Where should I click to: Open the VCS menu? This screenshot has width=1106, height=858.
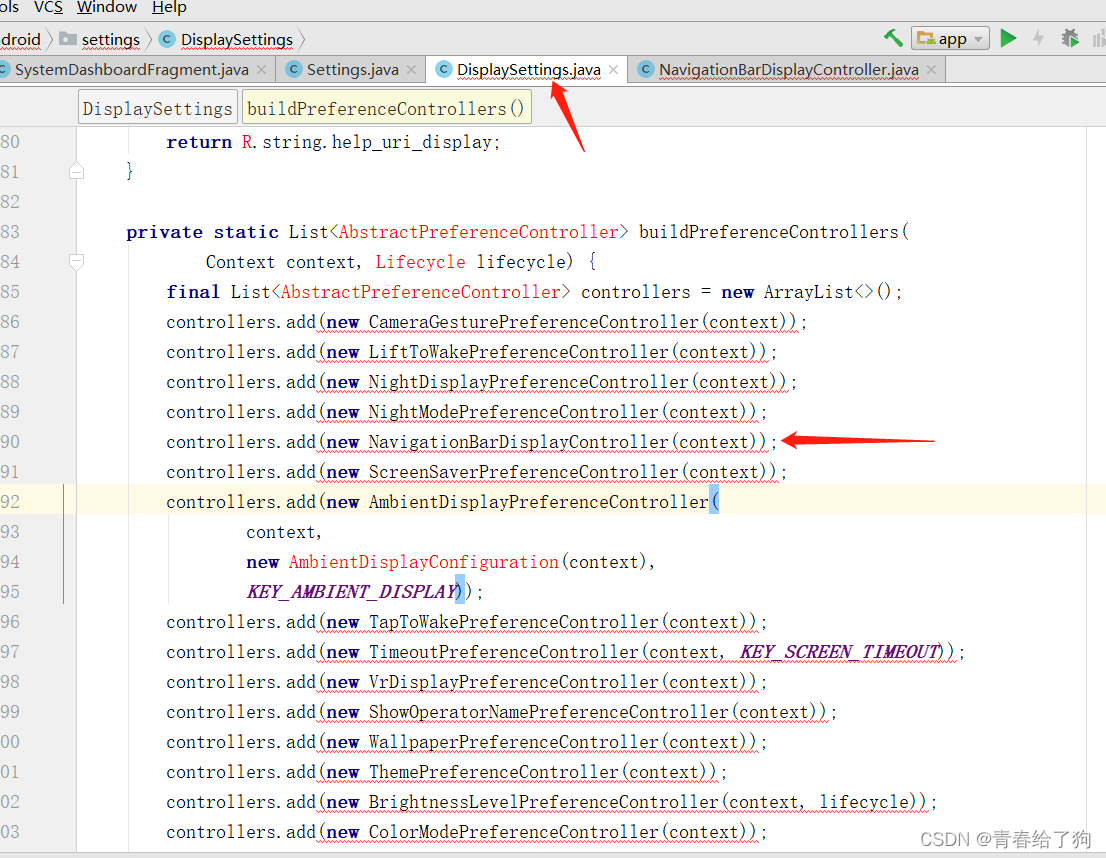(x=48, y=8)
